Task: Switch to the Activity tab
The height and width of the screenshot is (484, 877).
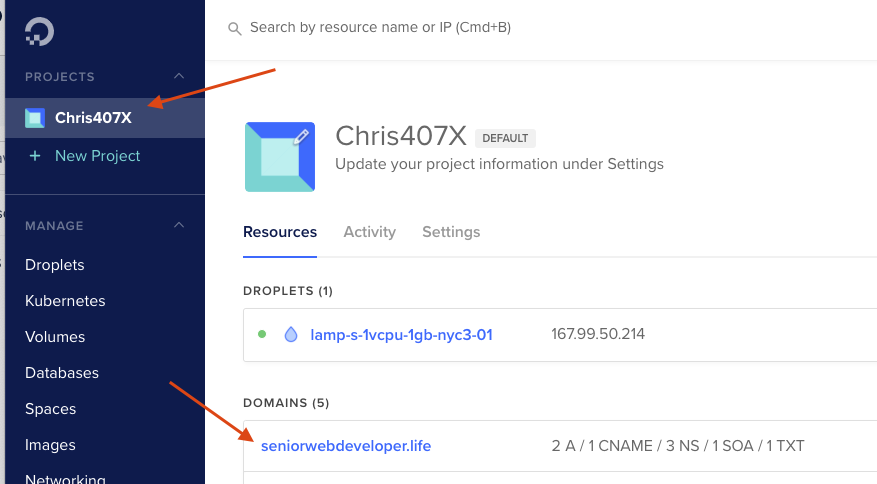Action: click(369, 232)
